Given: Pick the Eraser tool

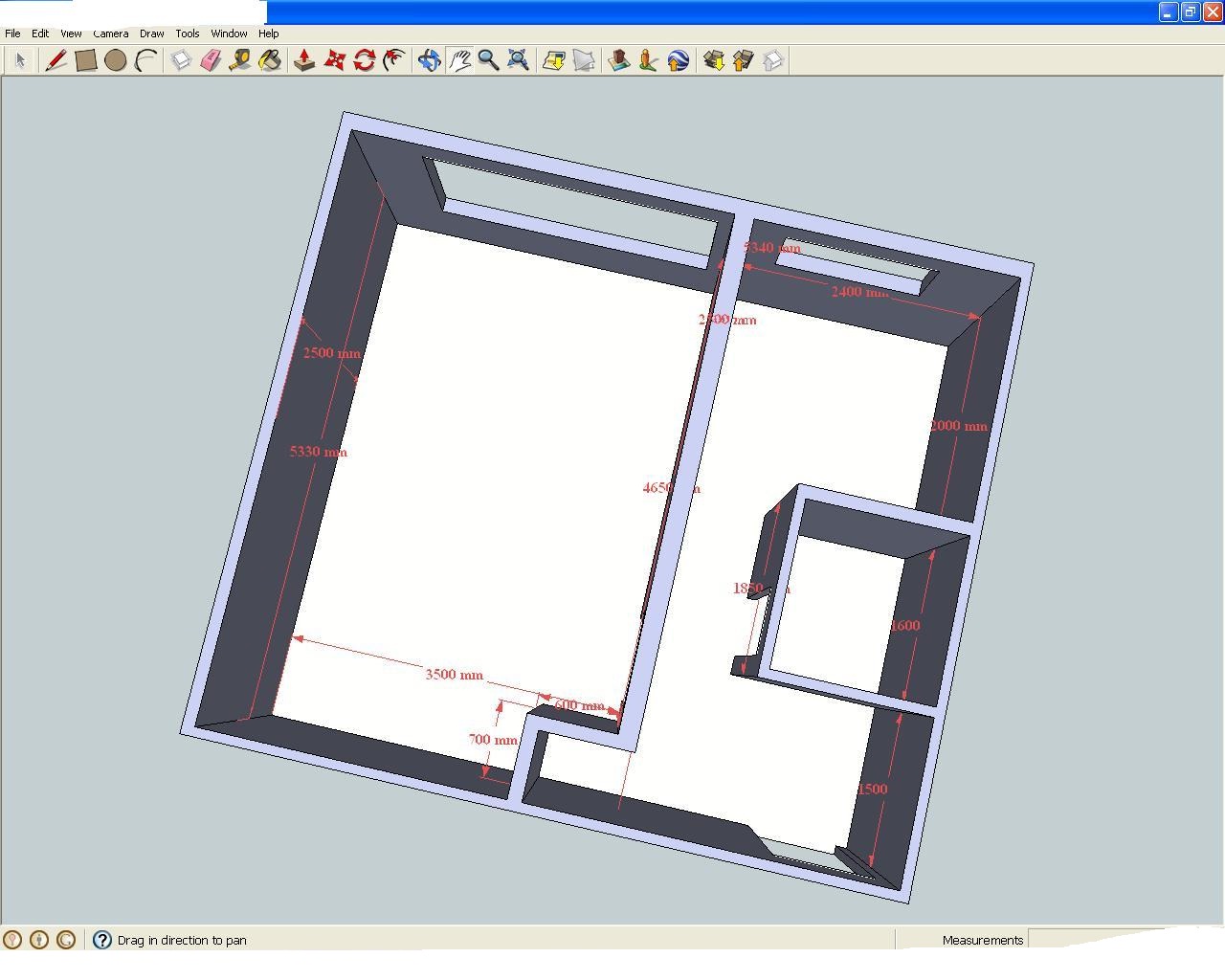Looking at the screenshot, I should [x=211, y=60].
